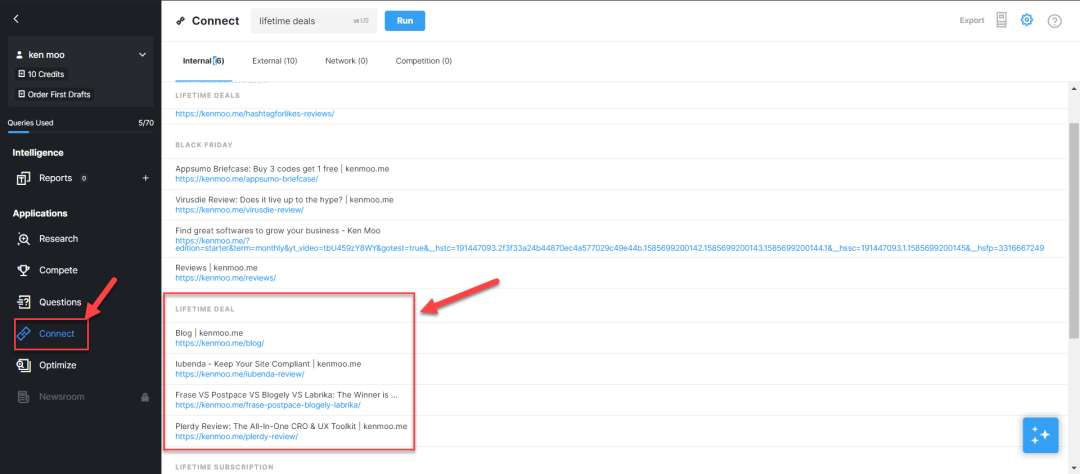Open the US country selector
This screenshot has height=474, width=1080.
click(362, 21)
